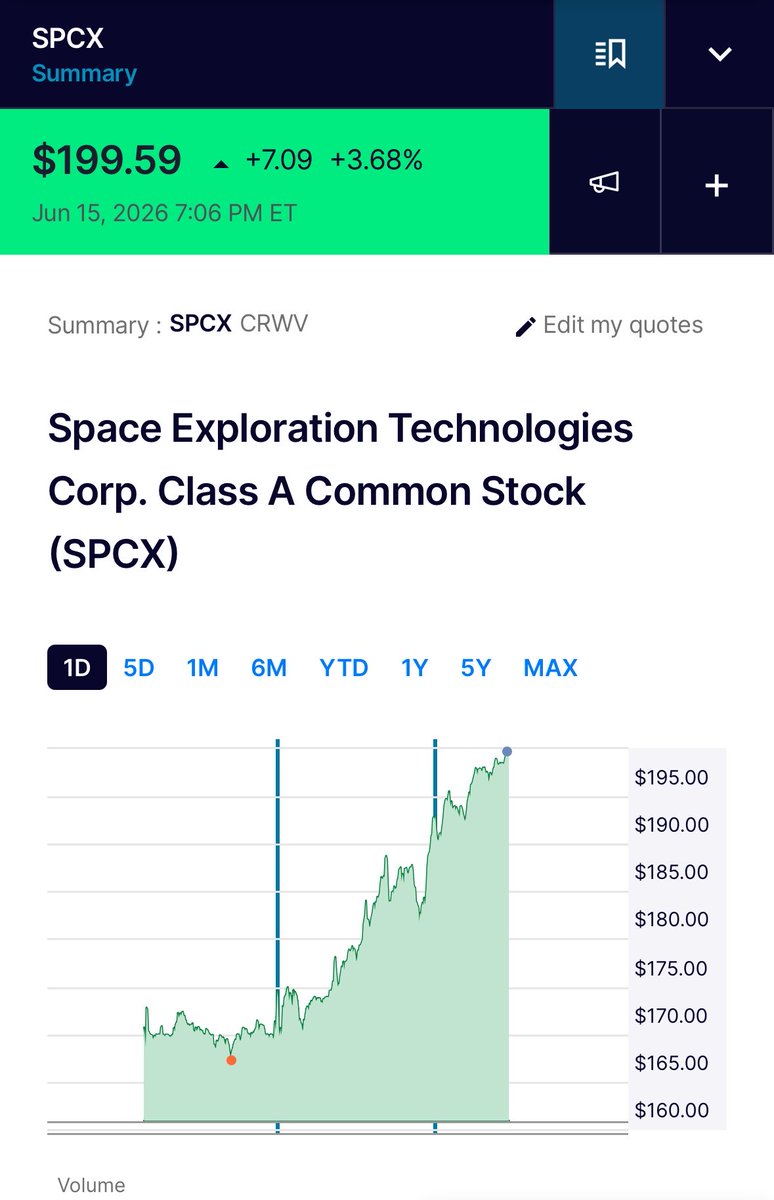The image size is (774, 1200).
Task: Open Edit my quotes link
Action: point(609,325)
